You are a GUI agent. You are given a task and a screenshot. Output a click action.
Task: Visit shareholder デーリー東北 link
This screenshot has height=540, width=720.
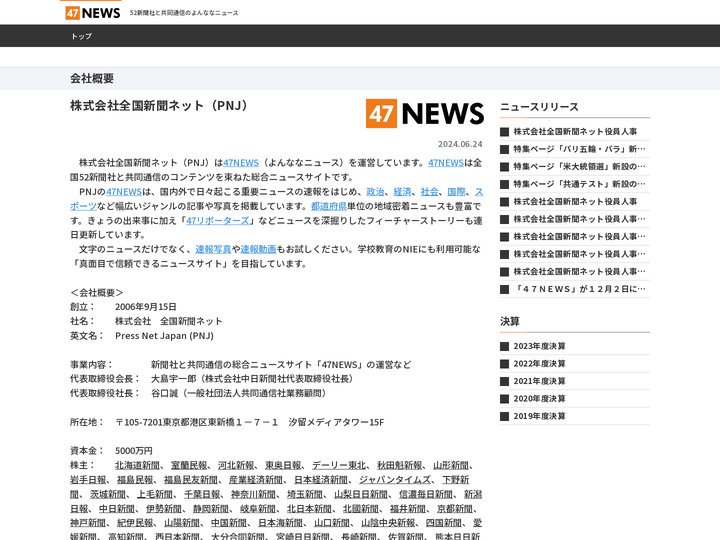339,465
